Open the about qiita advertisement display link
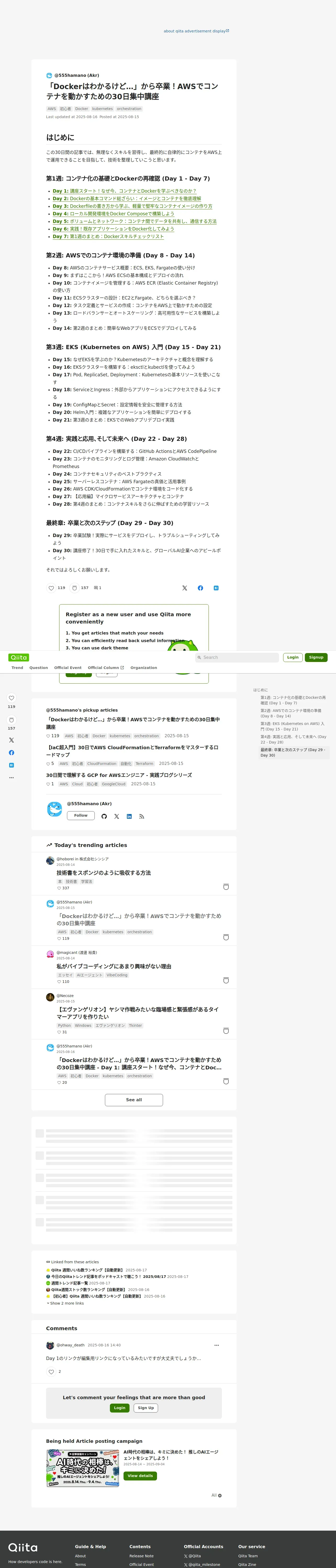The image size is (336, 1568). click(x=196, y=31)
